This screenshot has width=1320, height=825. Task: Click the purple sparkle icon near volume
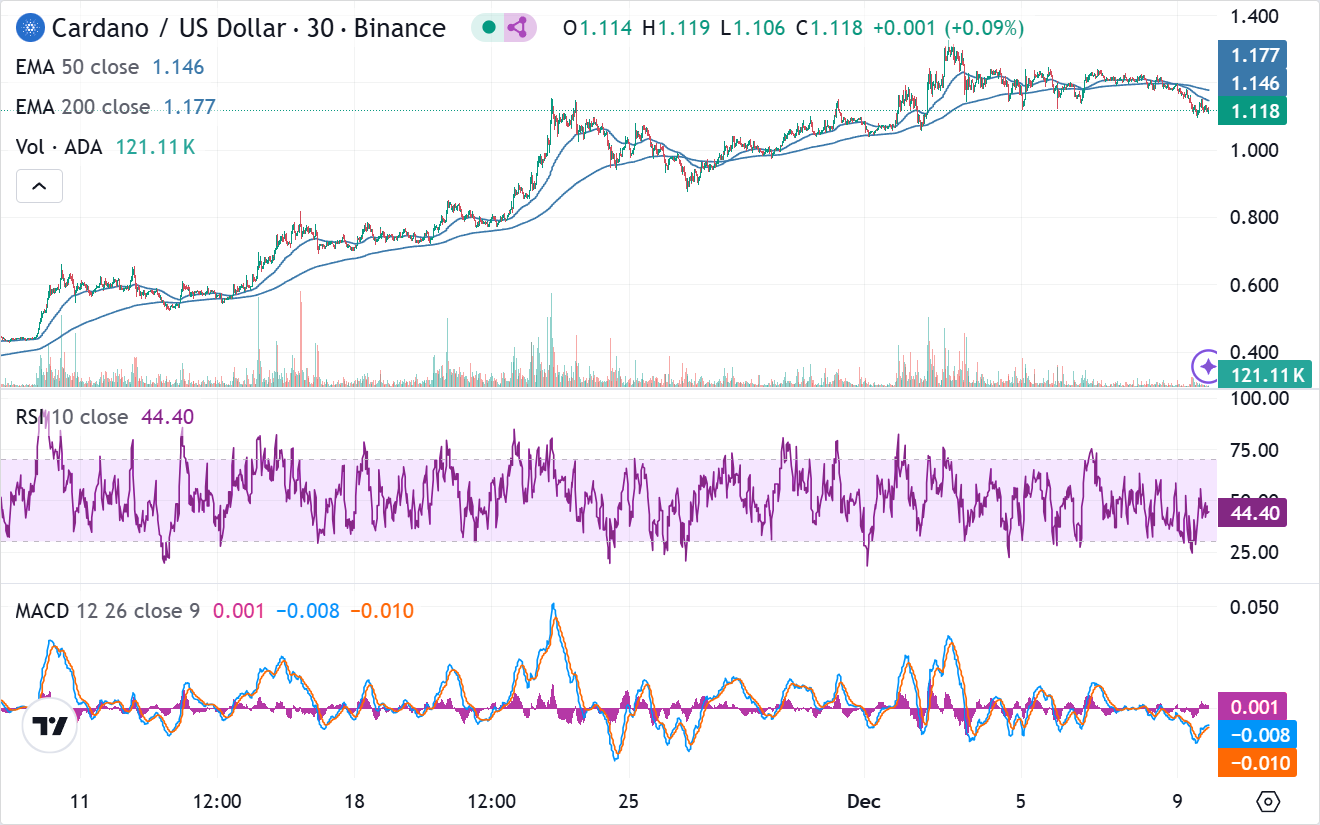click(x=1207, y=367)
